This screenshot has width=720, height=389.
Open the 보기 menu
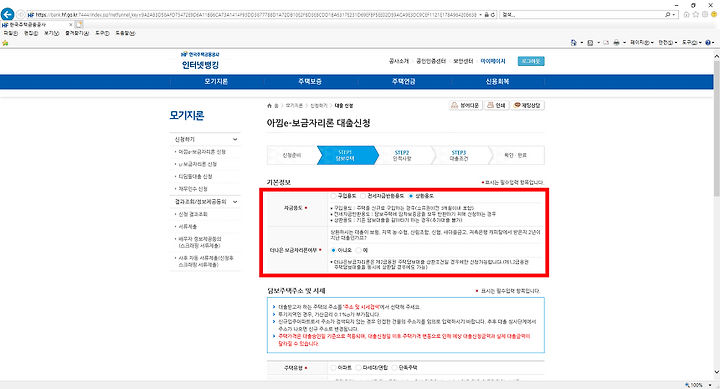(51, 33)
